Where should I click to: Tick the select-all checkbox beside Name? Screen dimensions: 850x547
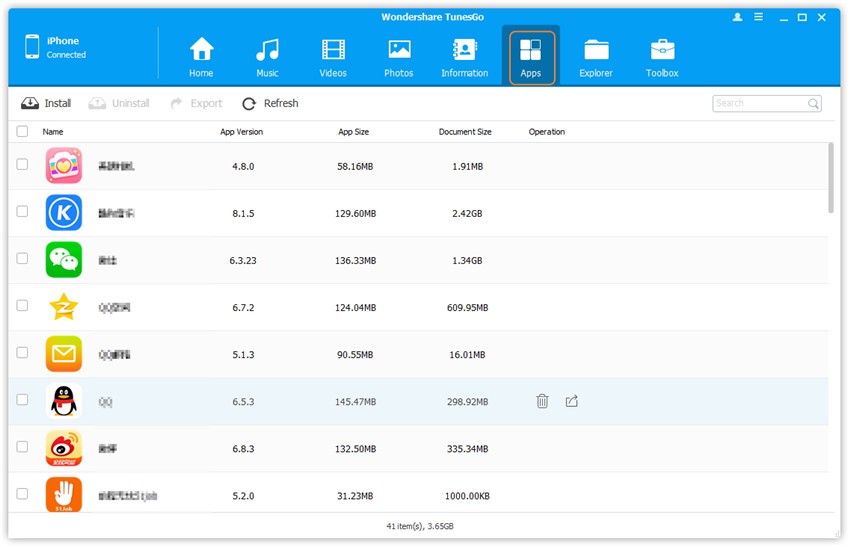(22, 132)
